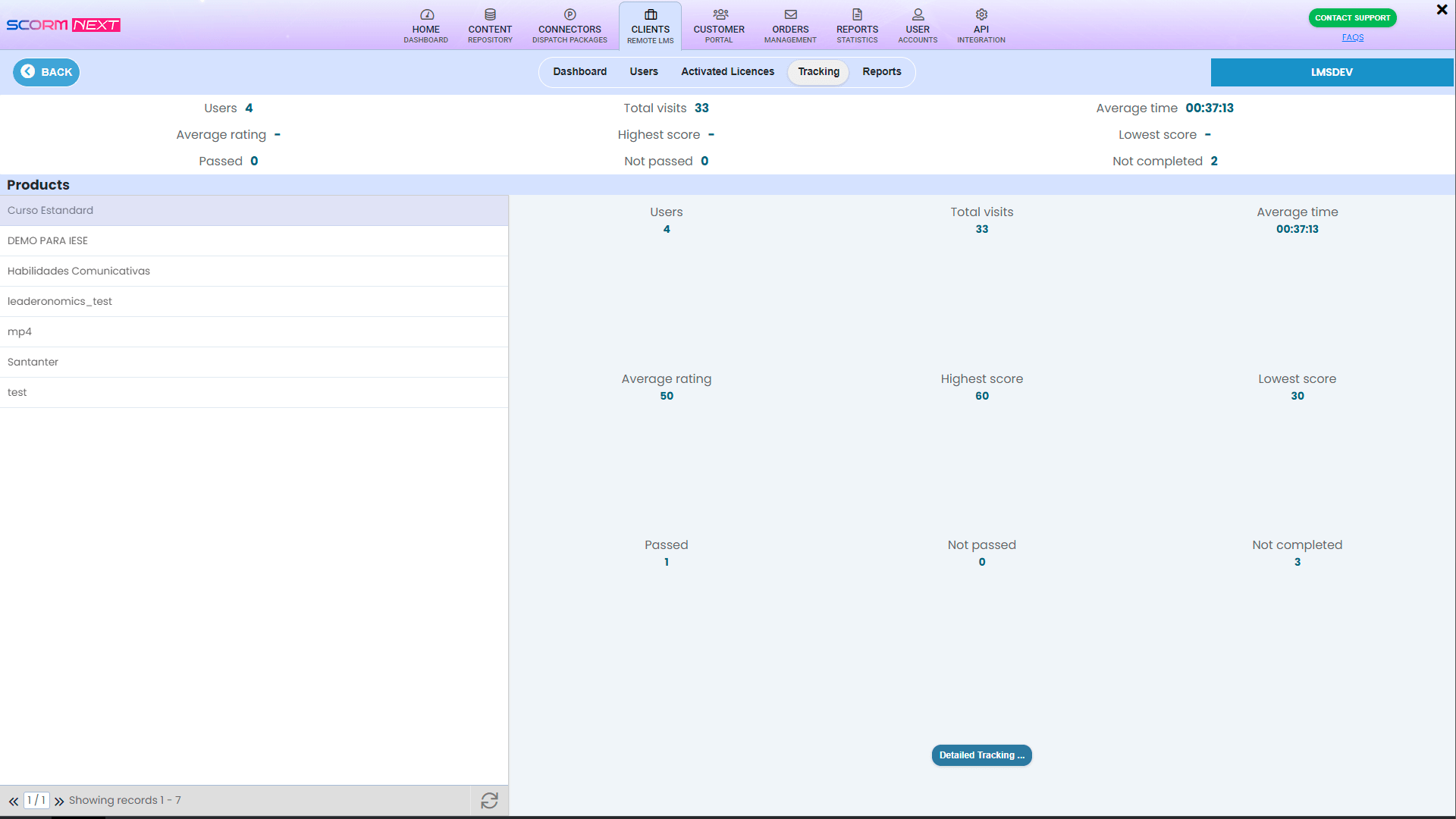Go back using the Back button

45,71
